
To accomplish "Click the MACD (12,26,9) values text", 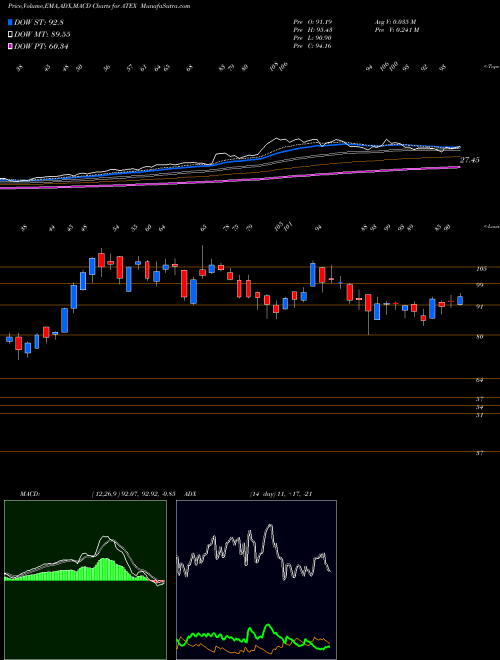I will tap(133, 494).
